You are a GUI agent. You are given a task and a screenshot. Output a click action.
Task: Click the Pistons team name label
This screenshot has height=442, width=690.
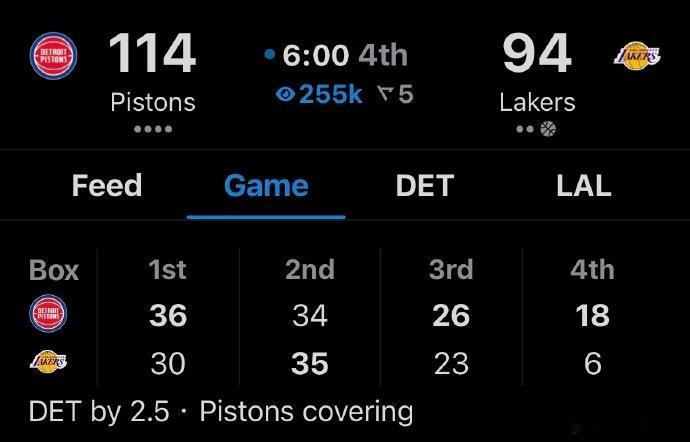point(153,102)
